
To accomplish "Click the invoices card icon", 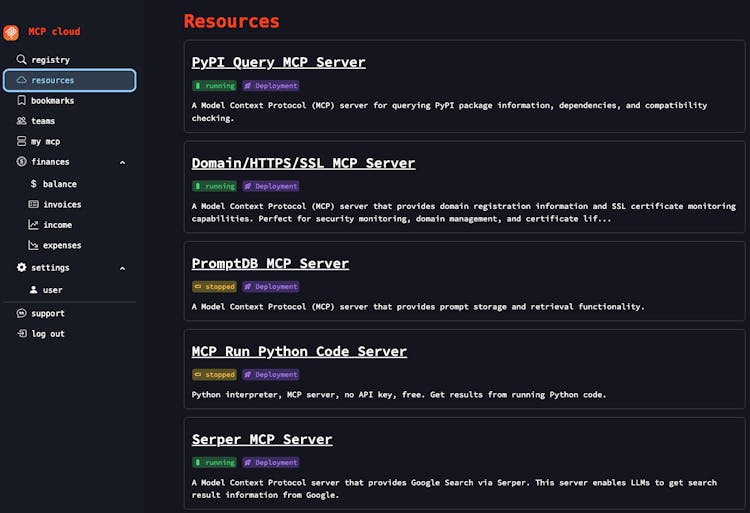I will click(33, 204).
